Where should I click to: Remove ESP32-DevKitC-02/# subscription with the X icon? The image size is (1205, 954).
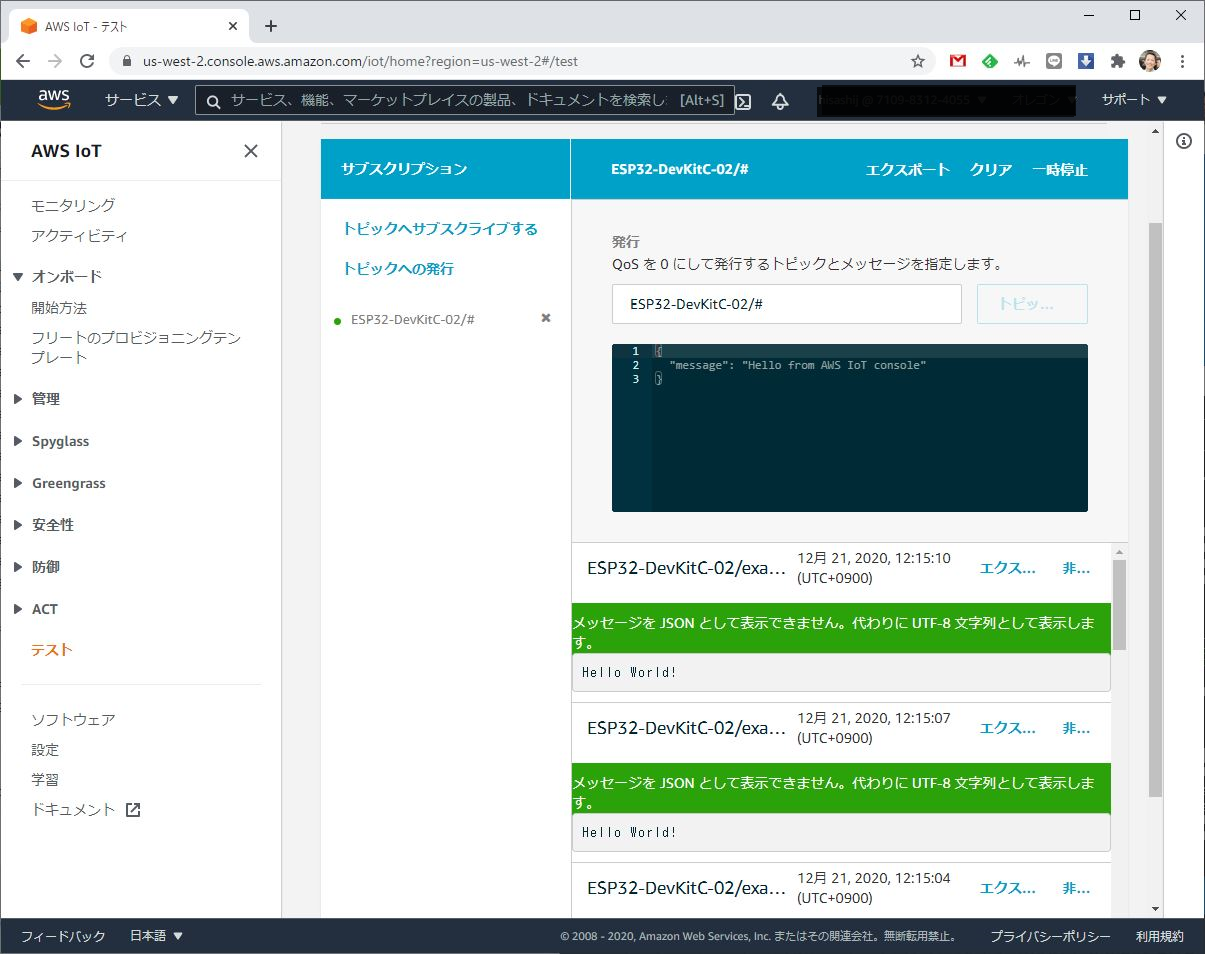click(546, 318)
